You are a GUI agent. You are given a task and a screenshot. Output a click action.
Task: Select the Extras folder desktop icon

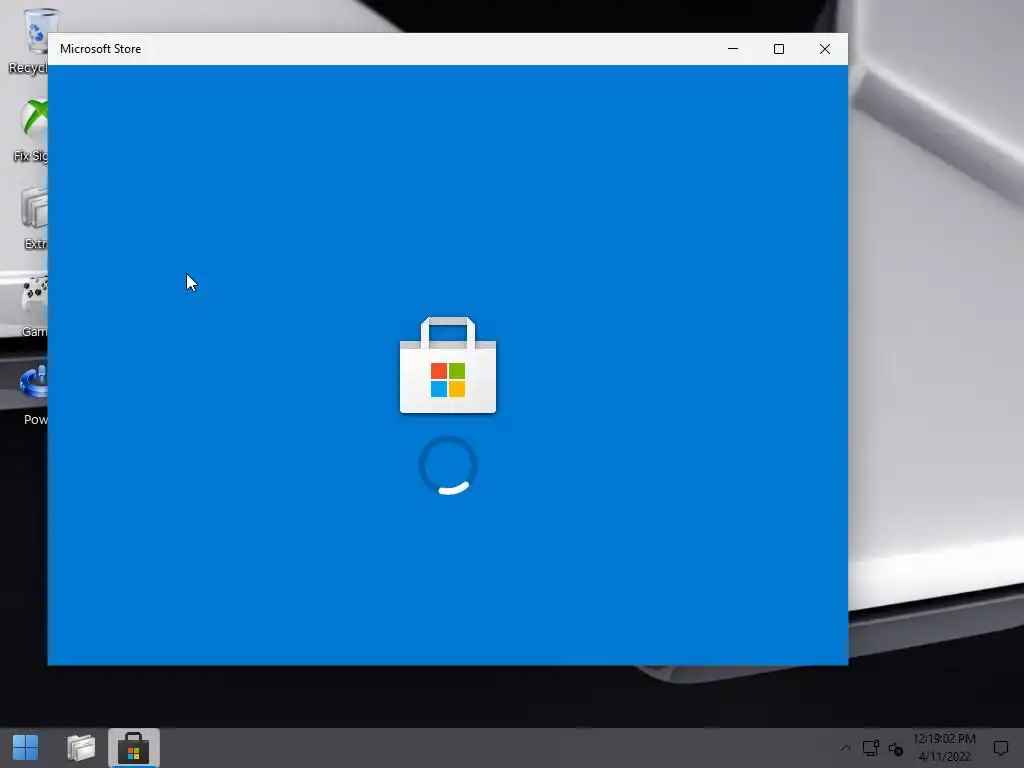click(35, 219)
